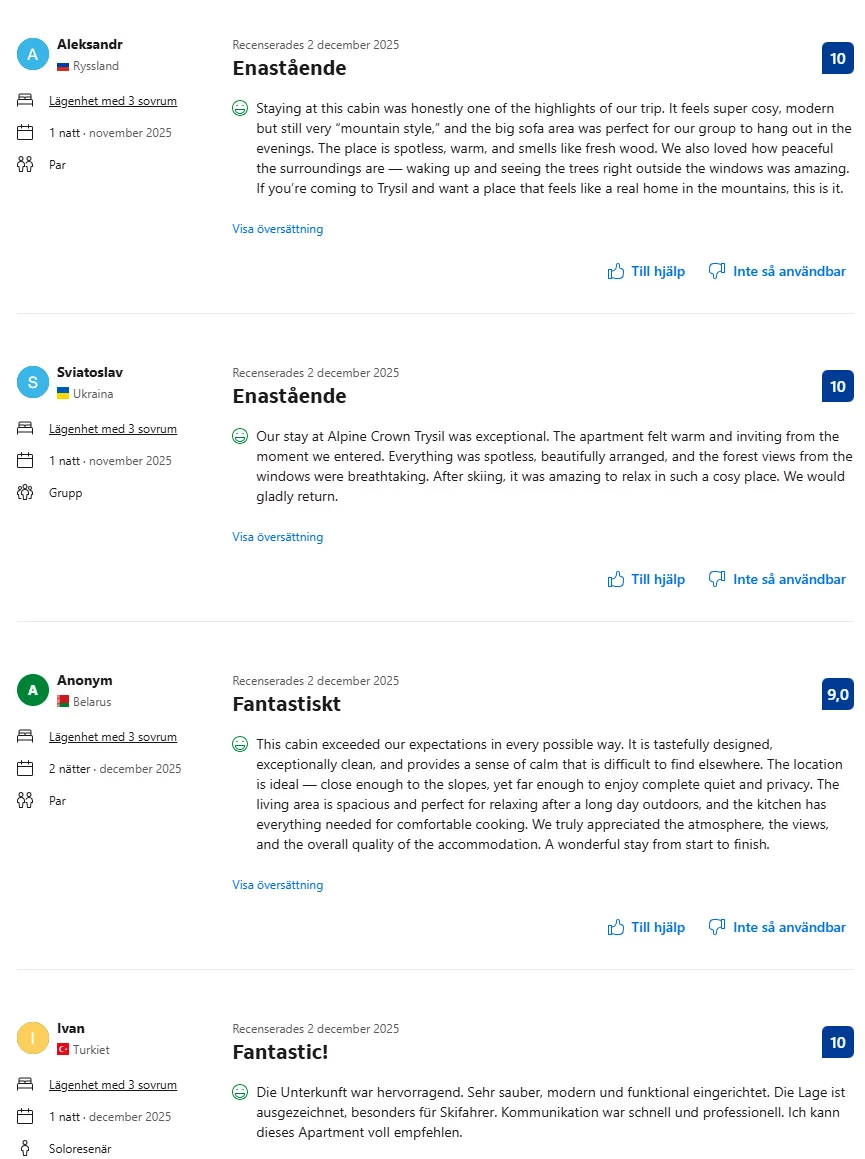Mark Anonym's review as 'Till hjälp'
The height and width of the screenshot is (1159, 865).
pyautogui.click(x=657, y=927)
